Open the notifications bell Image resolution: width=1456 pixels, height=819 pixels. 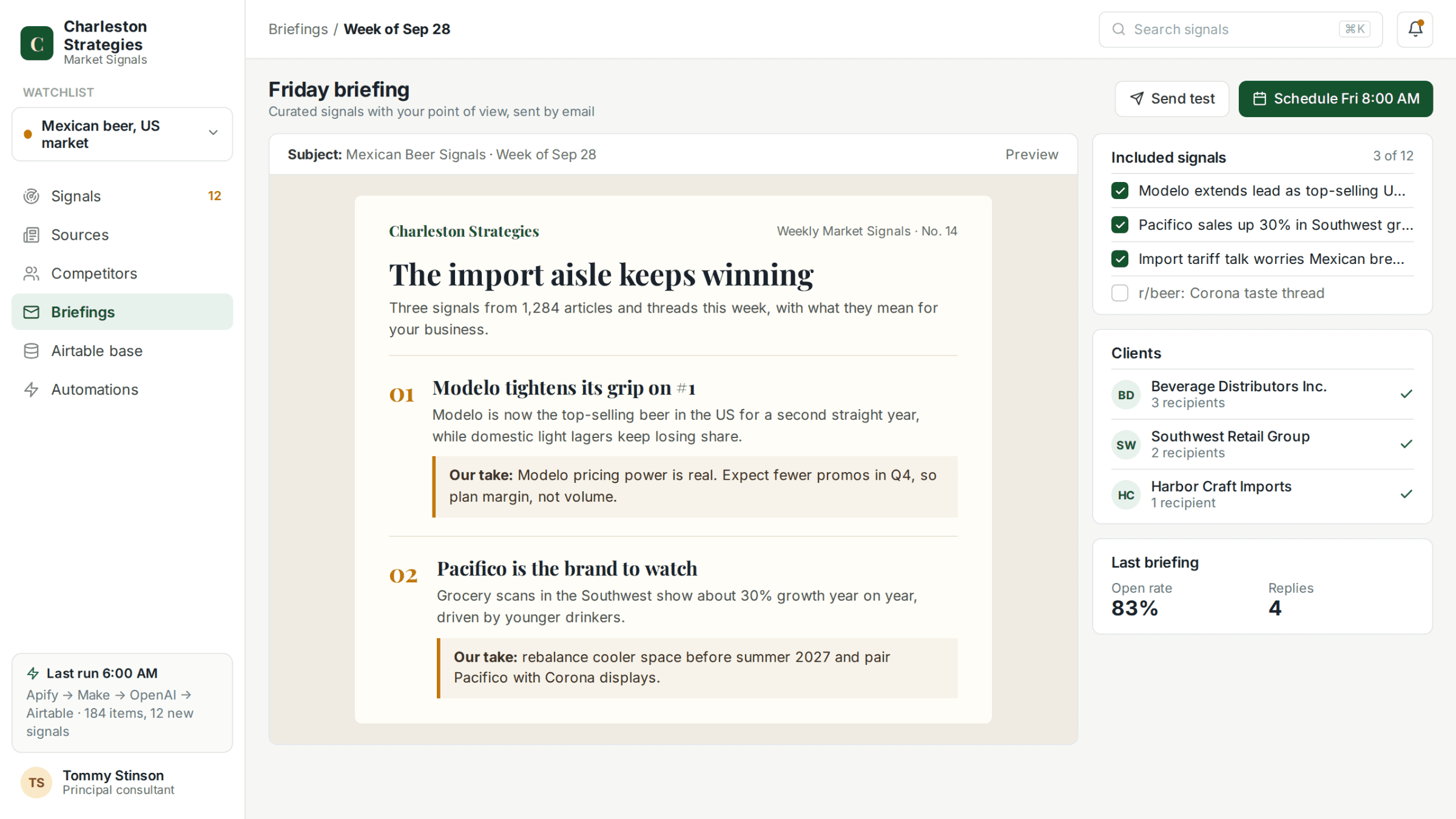click(1415, 29)
